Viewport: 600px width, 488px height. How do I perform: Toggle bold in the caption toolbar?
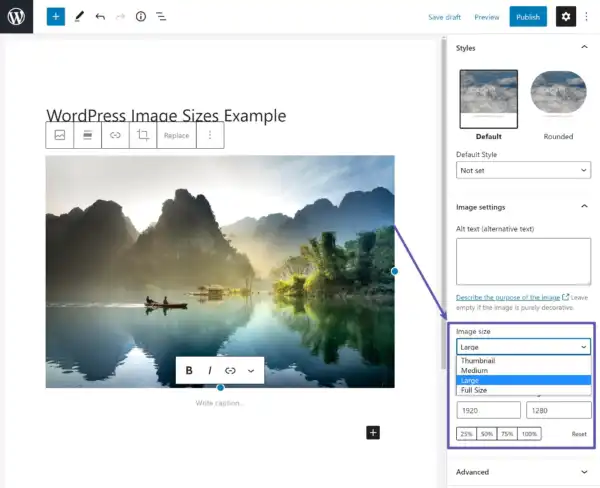coord(189,370)
